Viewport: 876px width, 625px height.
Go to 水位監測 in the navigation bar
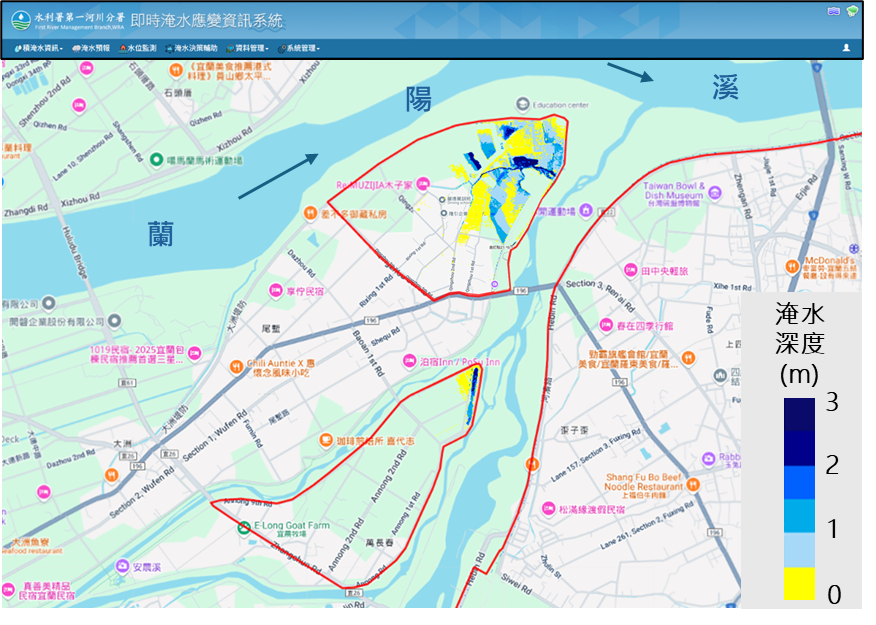click(138, 48)
